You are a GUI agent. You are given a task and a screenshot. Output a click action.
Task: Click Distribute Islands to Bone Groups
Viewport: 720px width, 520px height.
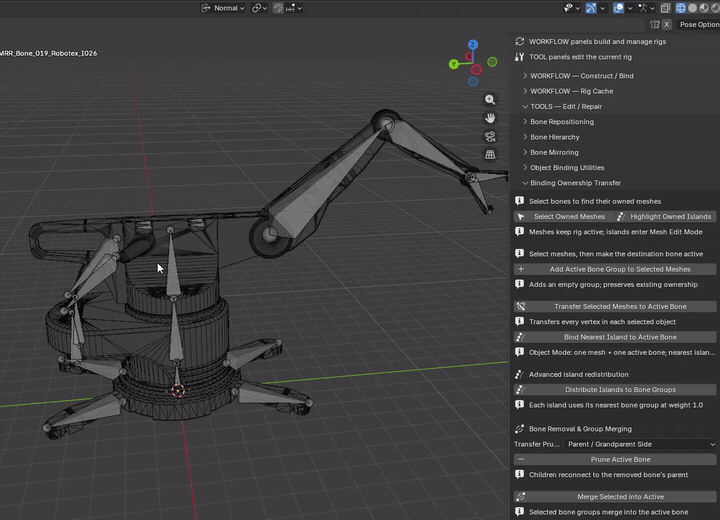pos(615,390)
